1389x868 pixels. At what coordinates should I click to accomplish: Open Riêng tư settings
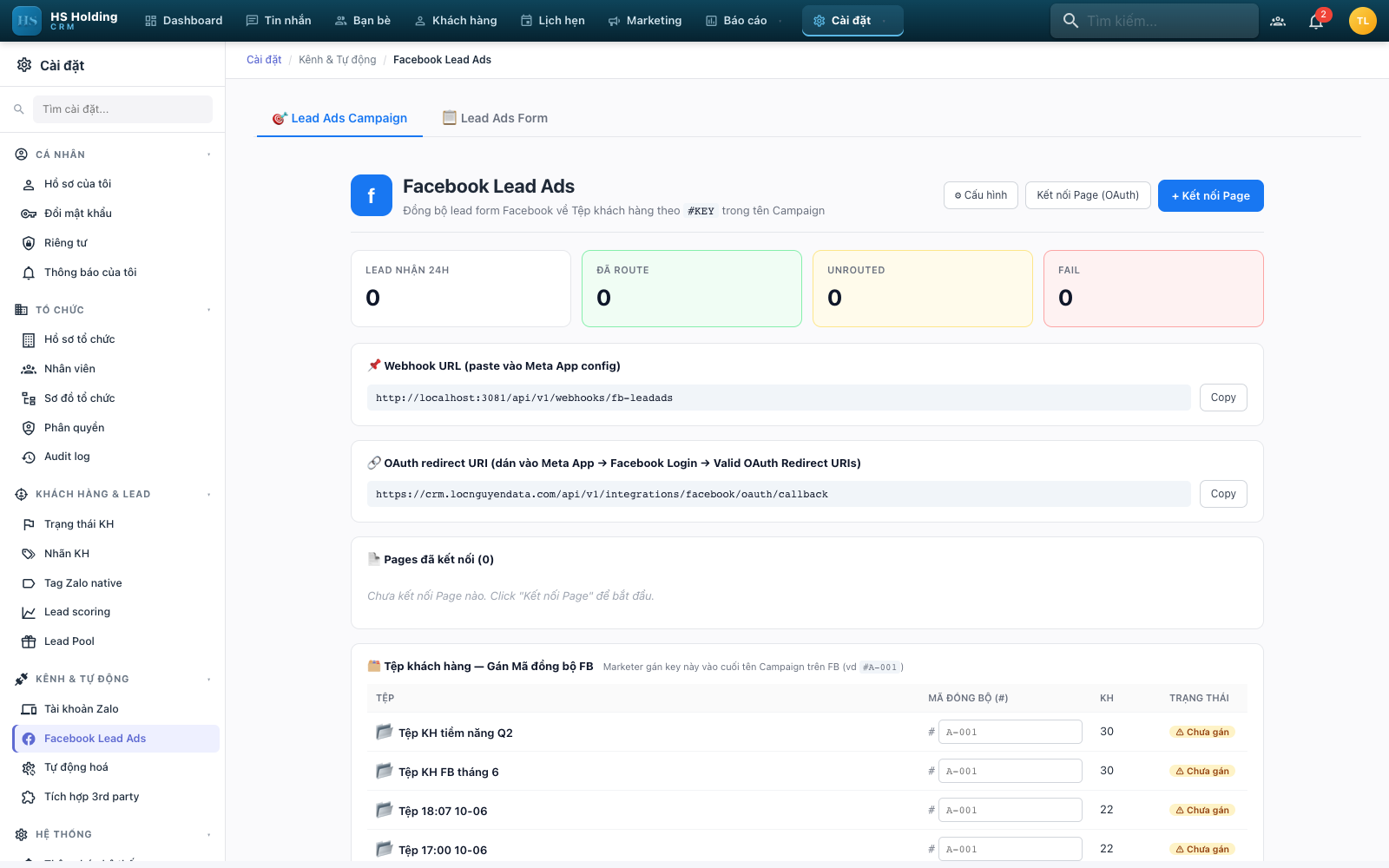[x=115, y=243]
